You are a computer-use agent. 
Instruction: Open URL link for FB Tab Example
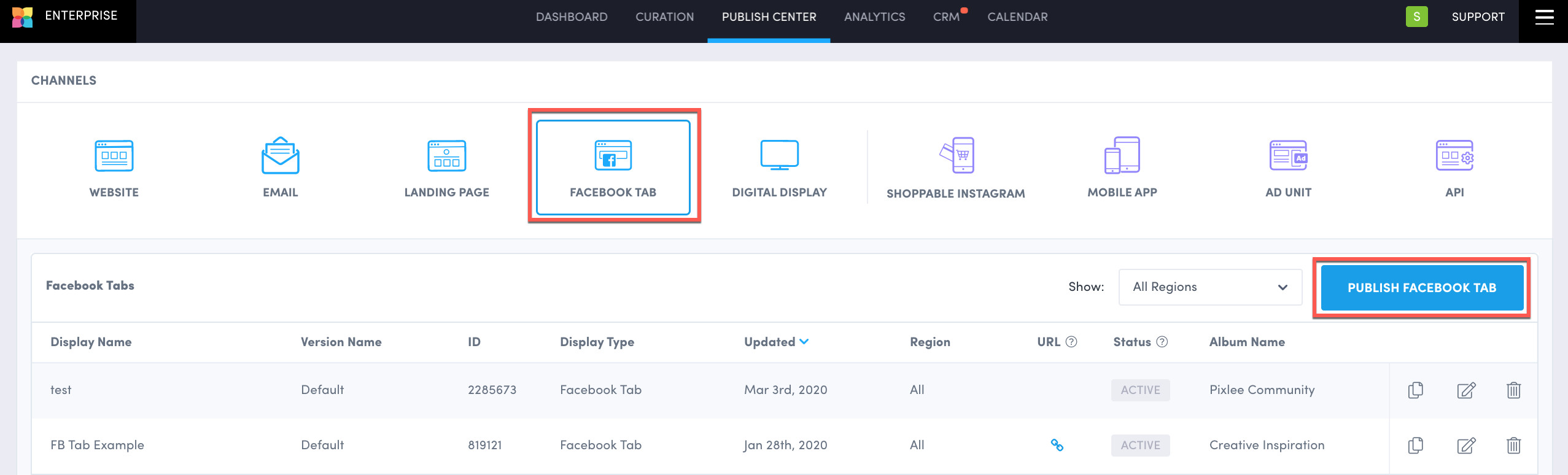coord(1057,445)
